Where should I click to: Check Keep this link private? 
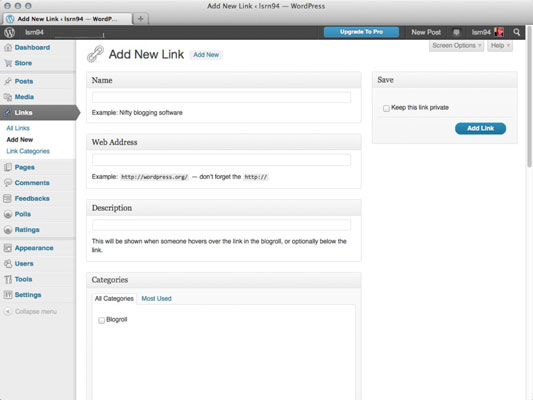(x=386, y=108)
